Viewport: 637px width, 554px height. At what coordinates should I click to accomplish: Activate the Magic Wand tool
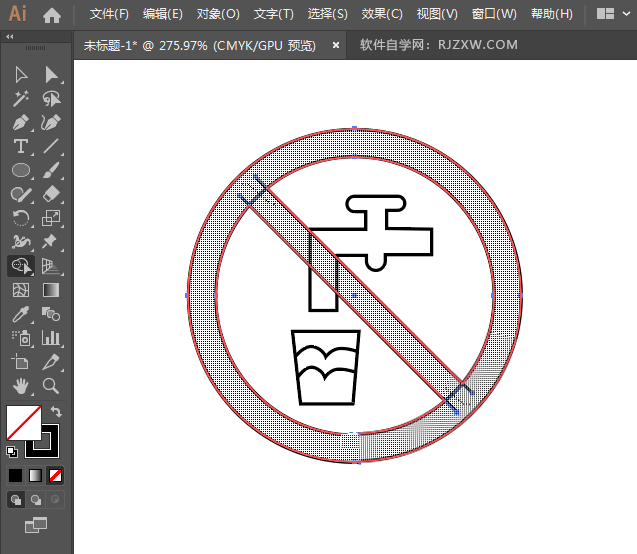click(20, 98)
